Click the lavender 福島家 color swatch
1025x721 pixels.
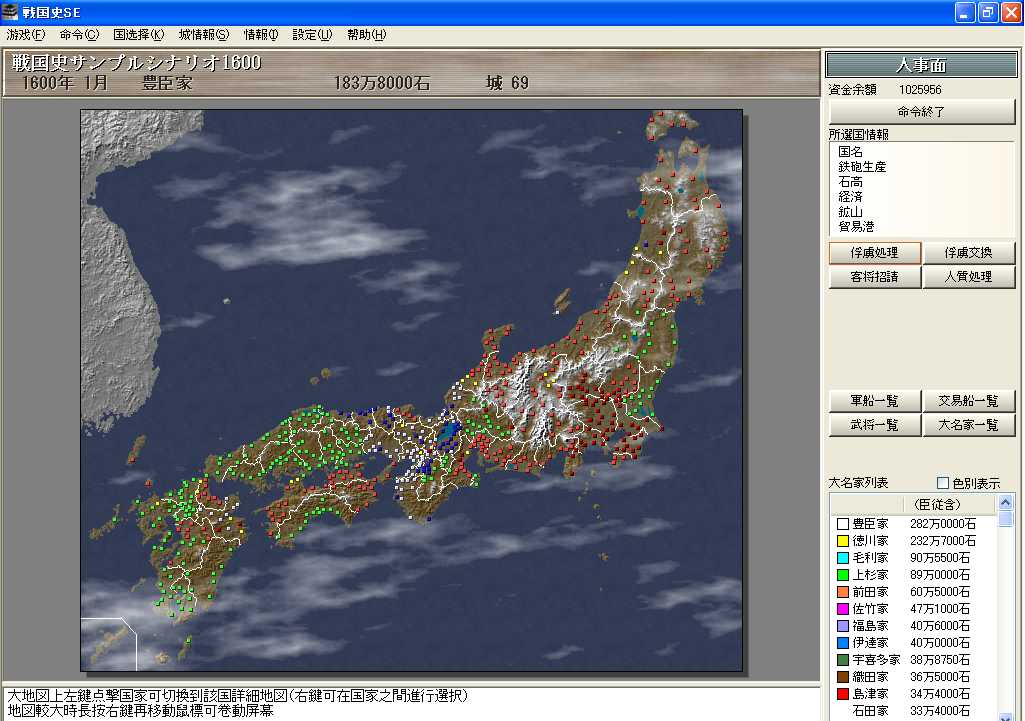click(843, 626)
